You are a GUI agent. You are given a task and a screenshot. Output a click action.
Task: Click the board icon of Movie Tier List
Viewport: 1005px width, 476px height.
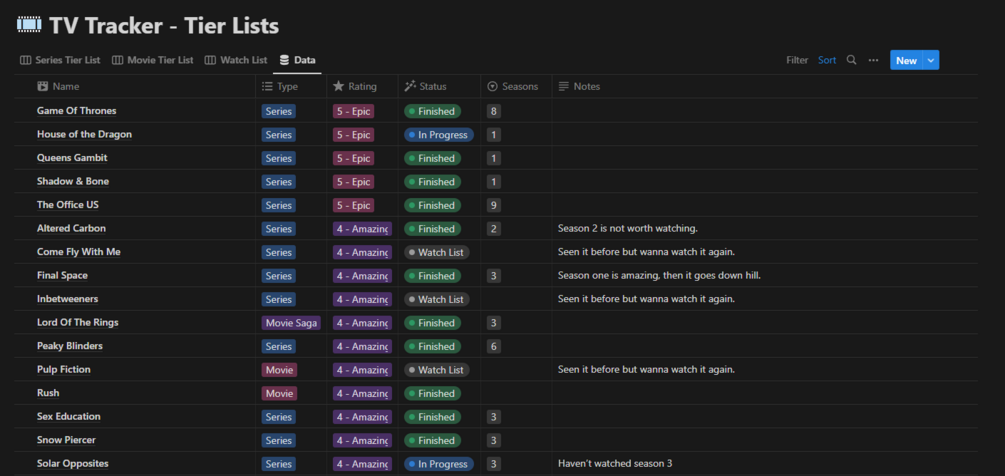click(117, 60)
